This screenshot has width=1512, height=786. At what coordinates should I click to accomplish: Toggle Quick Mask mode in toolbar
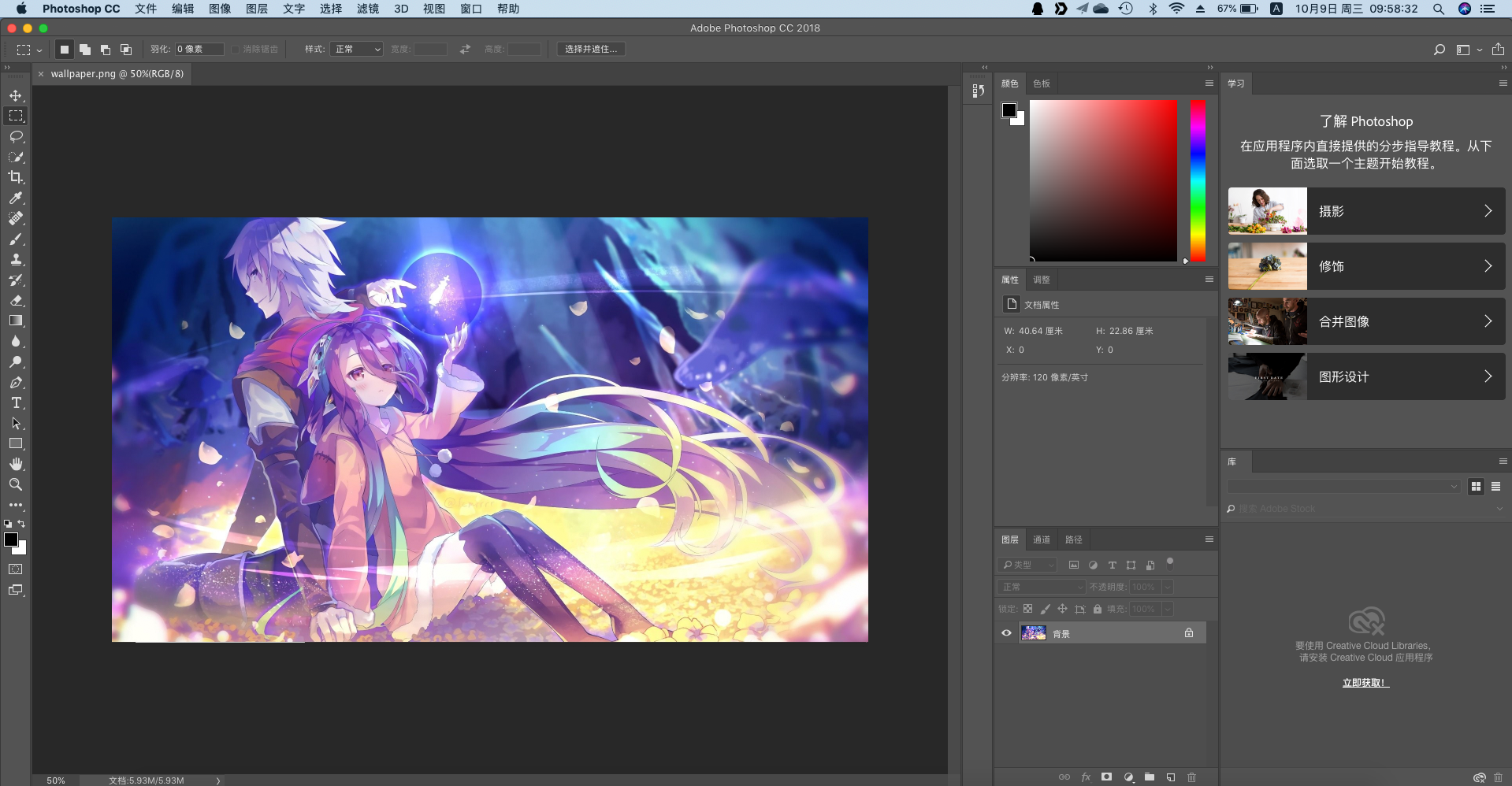(x=16, y=569)
